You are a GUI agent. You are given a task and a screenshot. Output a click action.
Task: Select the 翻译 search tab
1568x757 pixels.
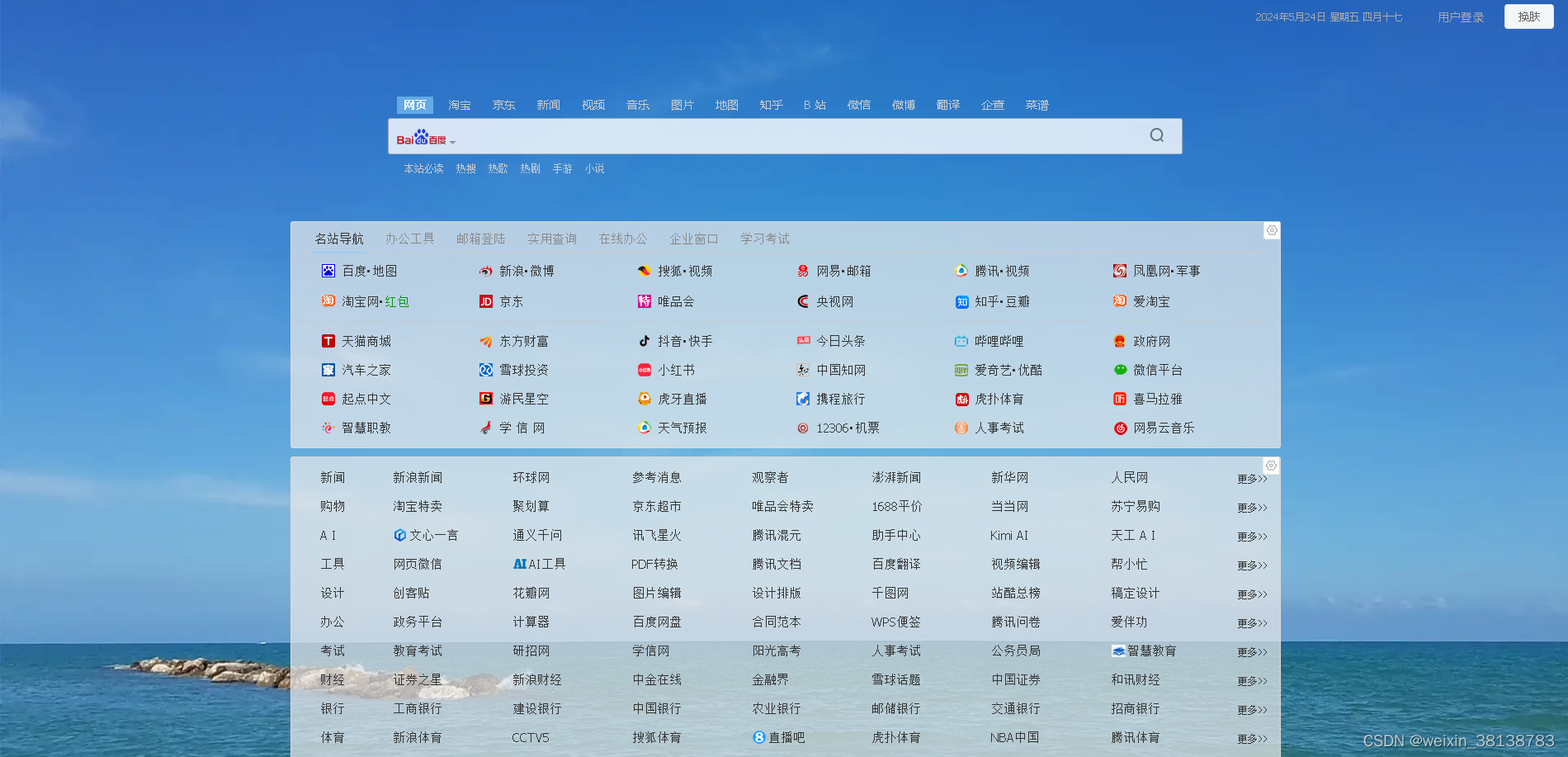948,105
